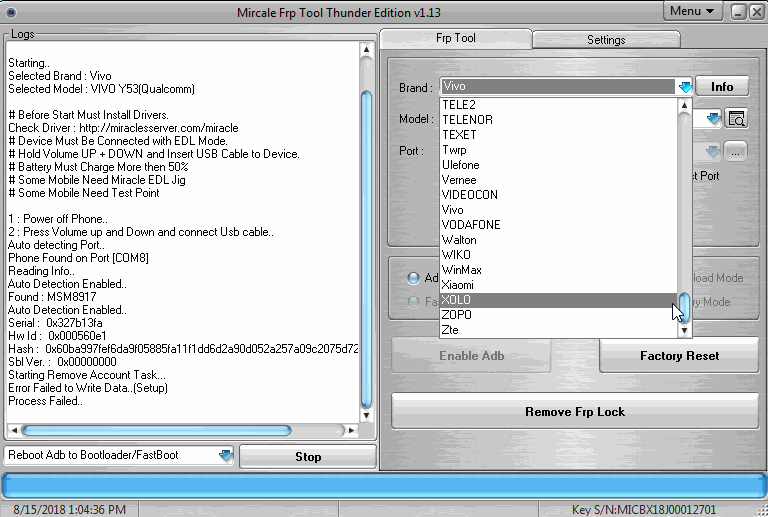Screen dimensions: 768x517
Task: Click the 'Error Failed to Write Data' log line
Action: 88,388
